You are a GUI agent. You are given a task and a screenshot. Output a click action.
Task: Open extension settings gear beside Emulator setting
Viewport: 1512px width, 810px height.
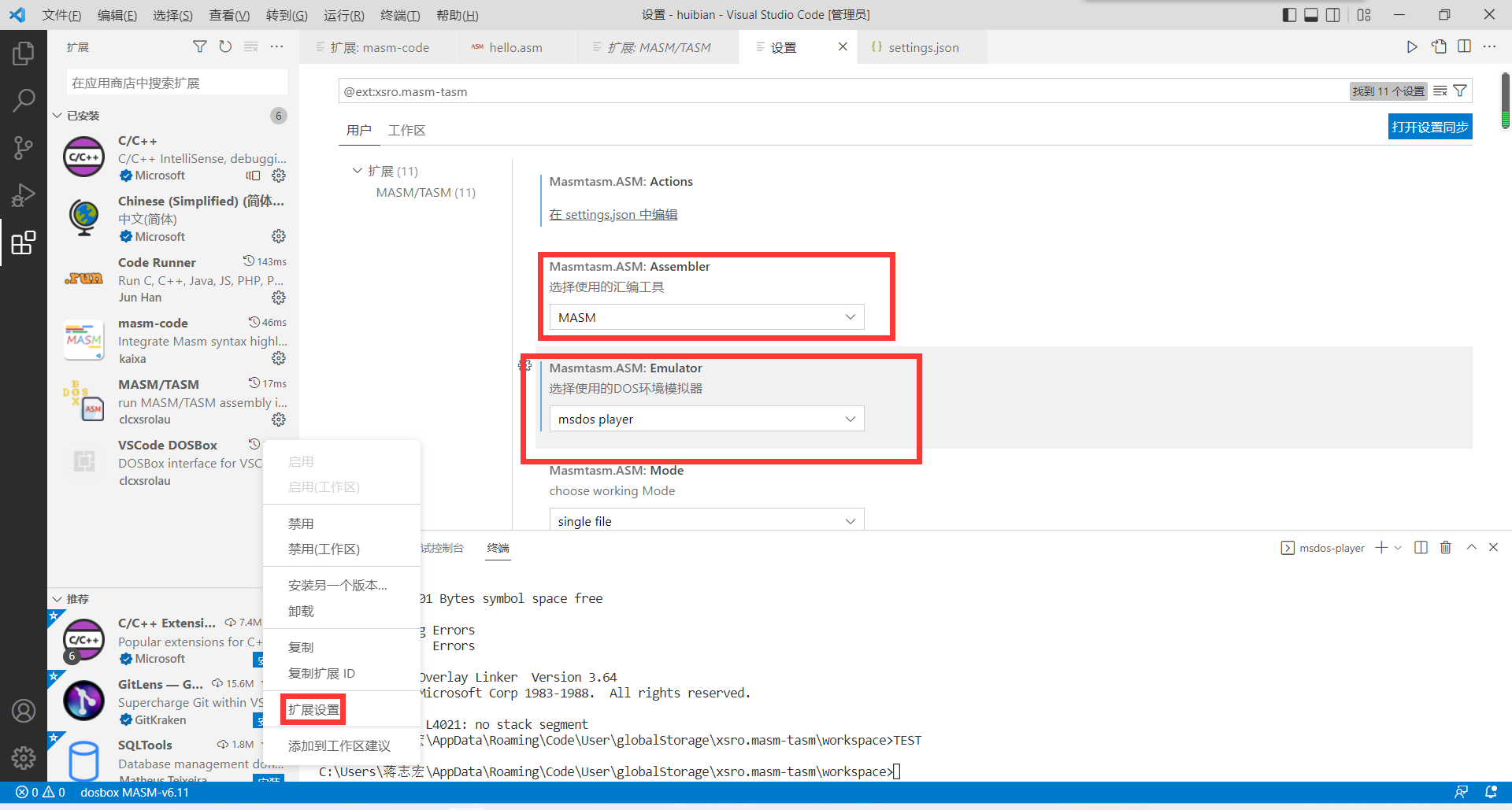tap(525, 365)
